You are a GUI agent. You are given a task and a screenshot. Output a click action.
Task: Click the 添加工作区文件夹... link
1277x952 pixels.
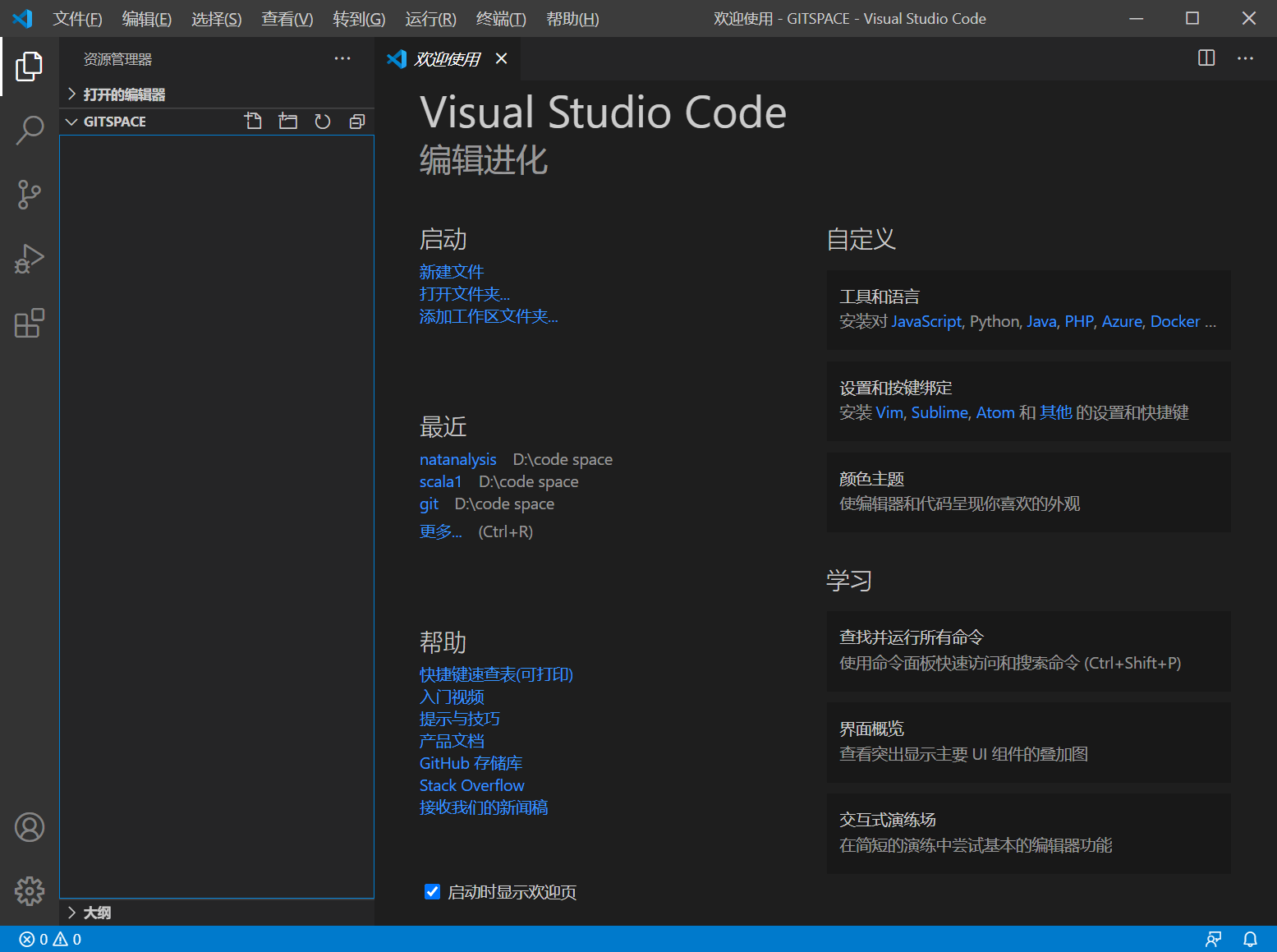pos(489,316)
